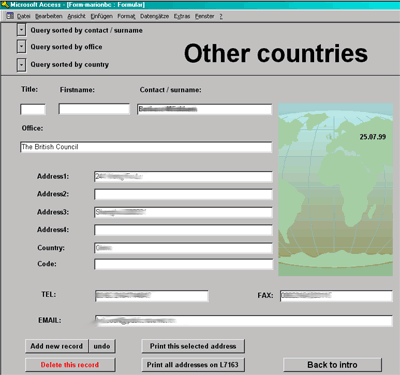Click the Country input field
The width and height of the screenshot is (400, 375).
tap(183, 248)
